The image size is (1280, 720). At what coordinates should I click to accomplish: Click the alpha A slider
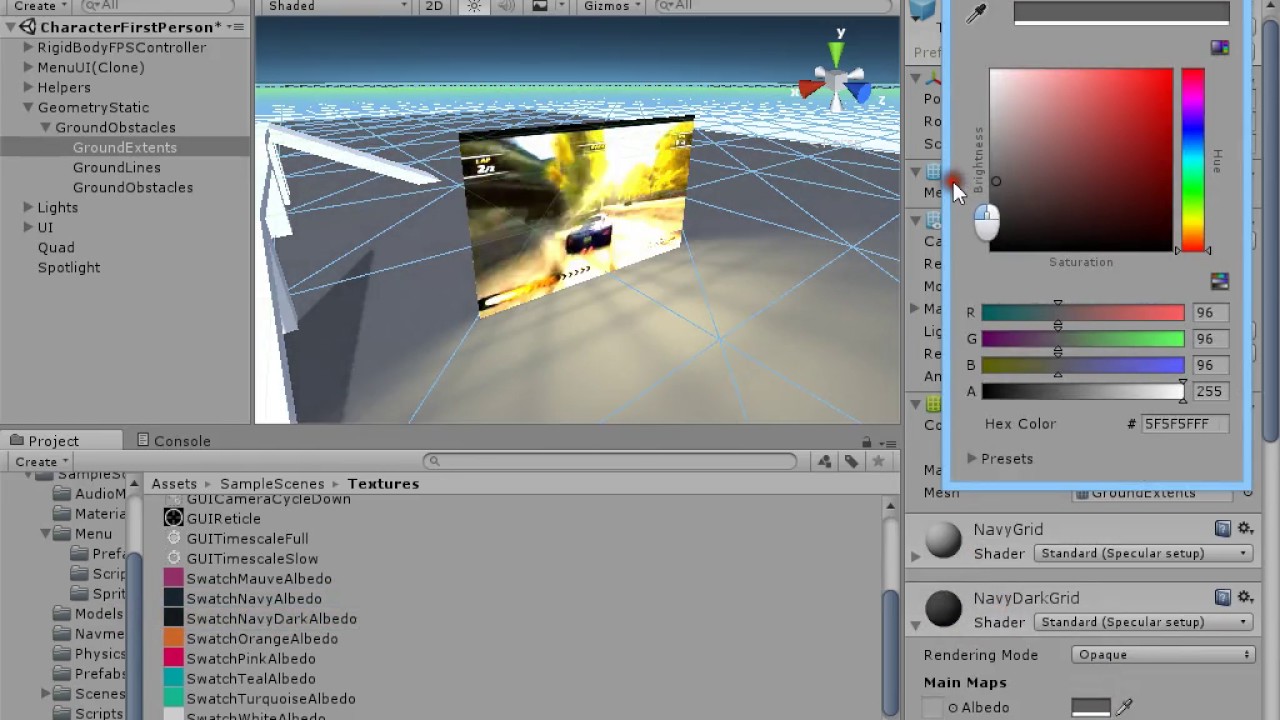click(1083, 391)
